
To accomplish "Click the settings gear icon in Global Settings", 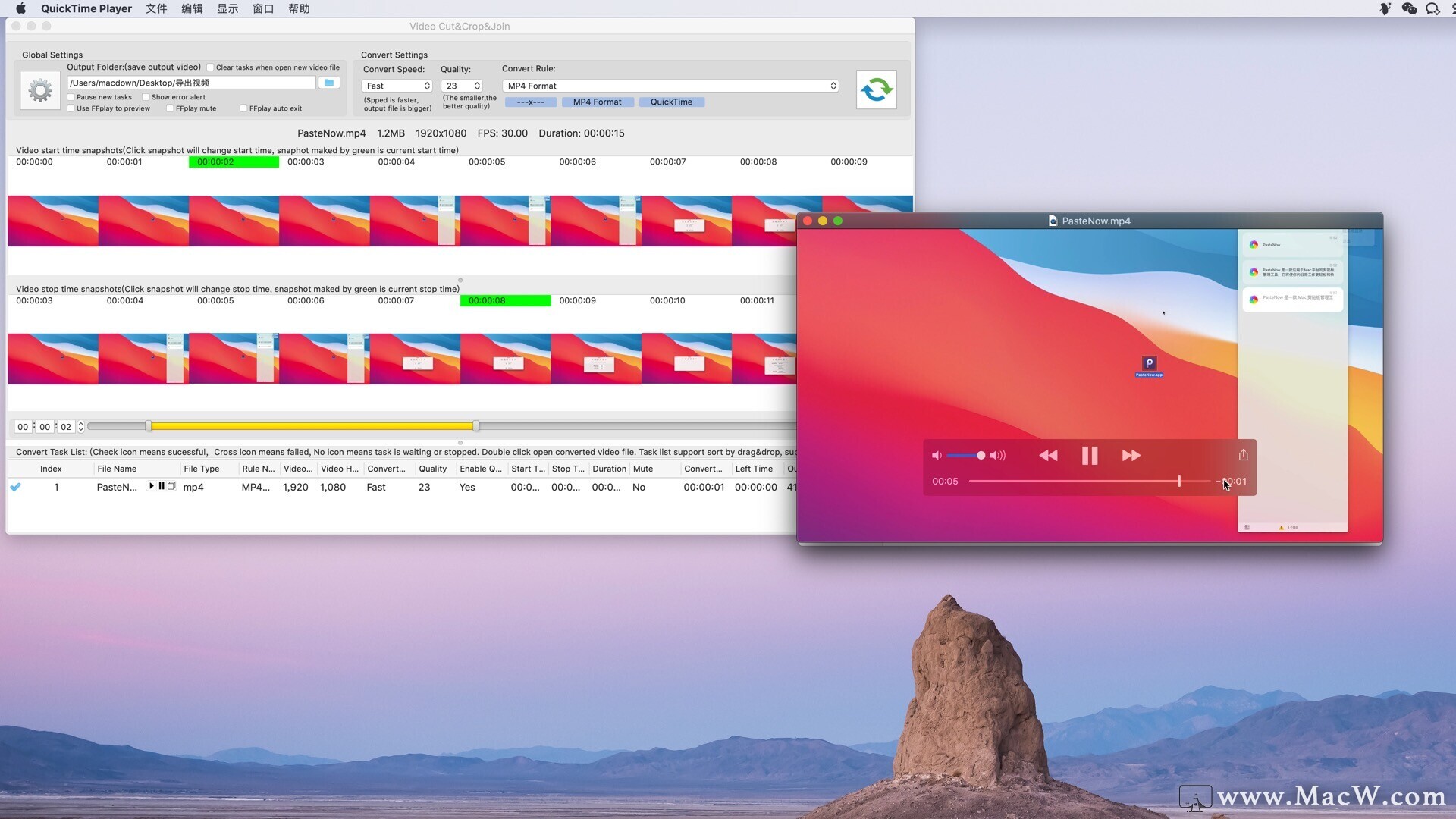I will pyautogui.click(x=40, y=89).
